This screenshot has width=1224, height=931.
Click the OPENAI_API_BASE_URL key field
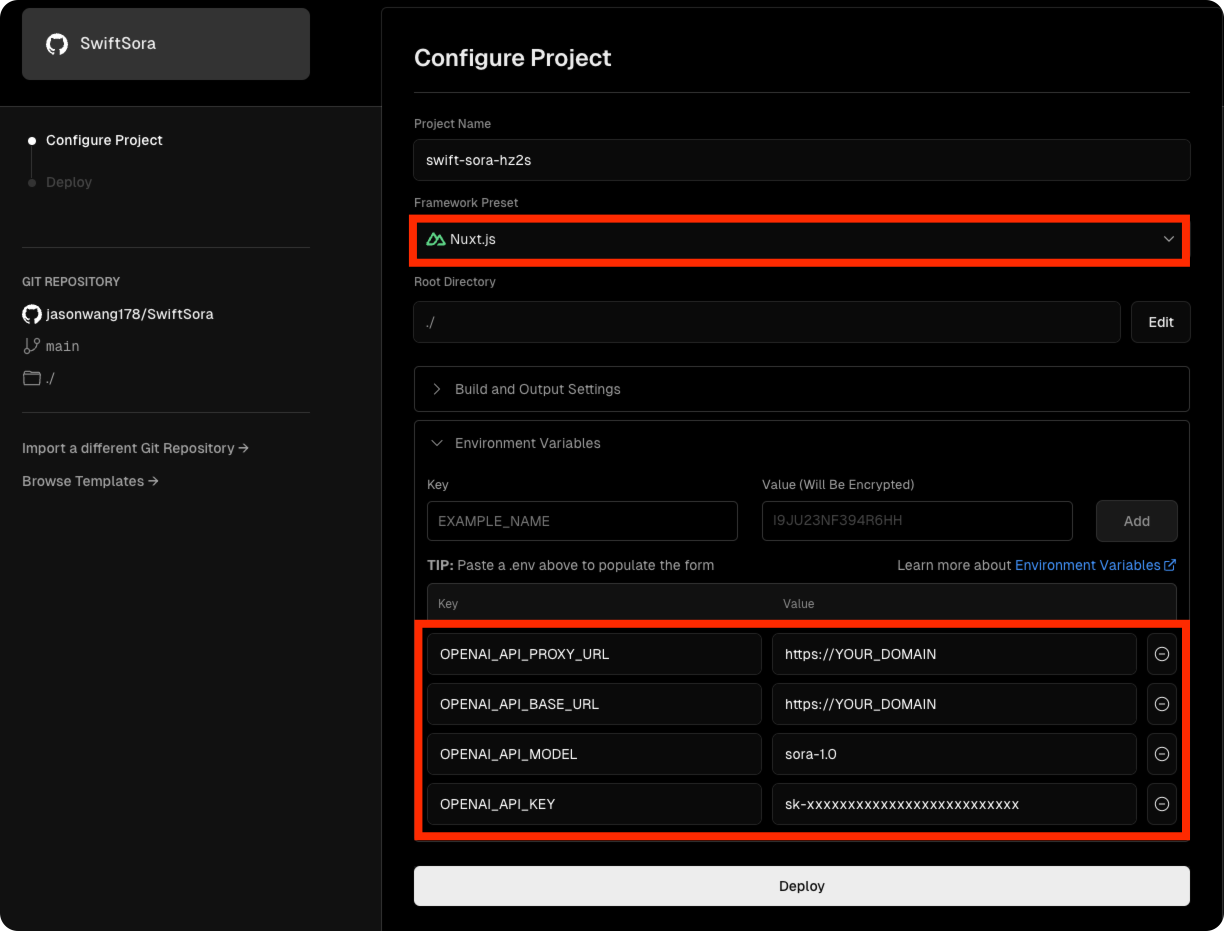[x=594, y=704]
